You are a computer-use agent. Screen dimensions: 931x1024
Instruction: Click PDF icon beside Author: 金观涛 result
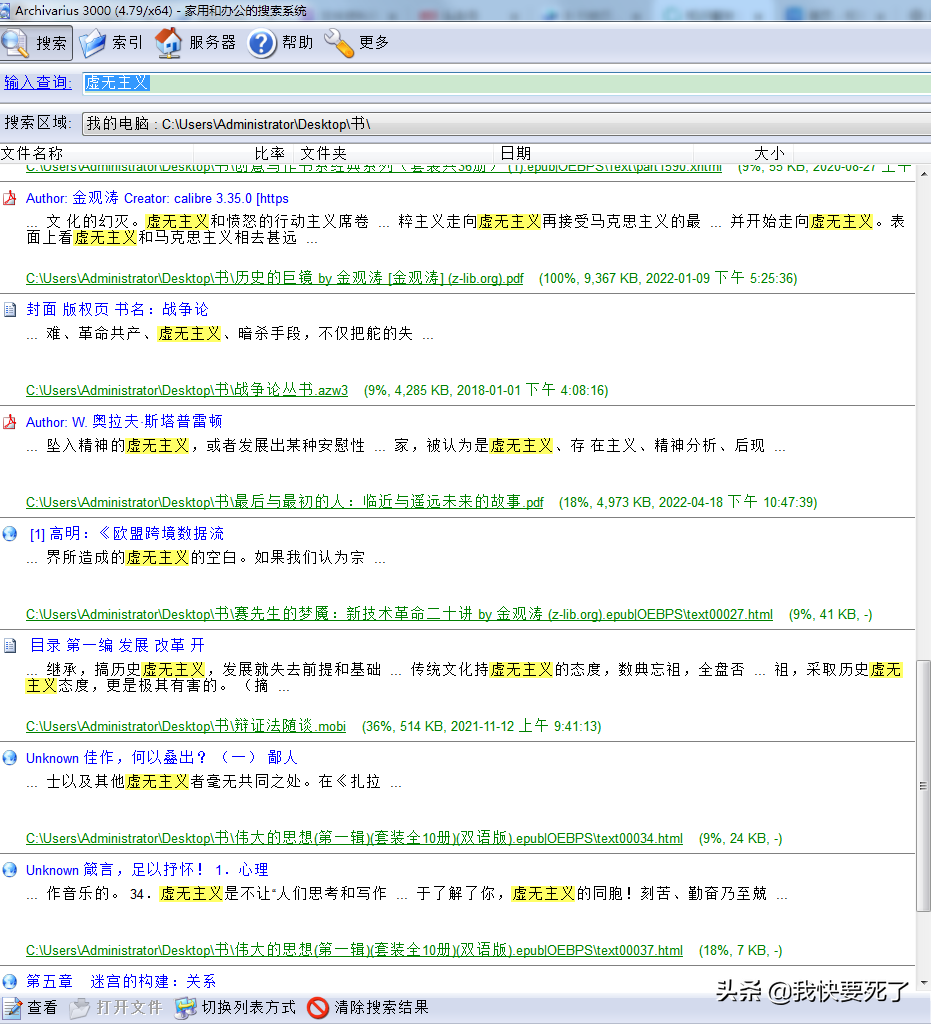click(x=10, y=198)
